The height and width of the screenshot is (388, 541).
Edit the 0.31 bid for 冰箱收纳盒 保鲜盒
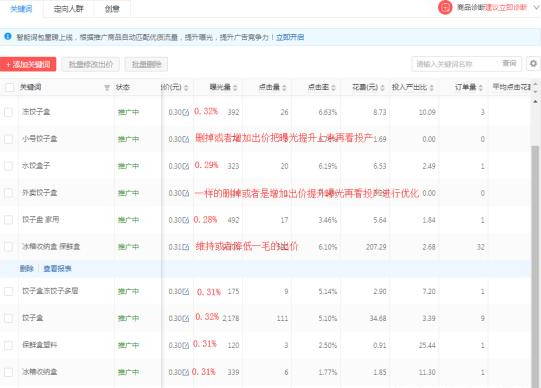[186, 247]
